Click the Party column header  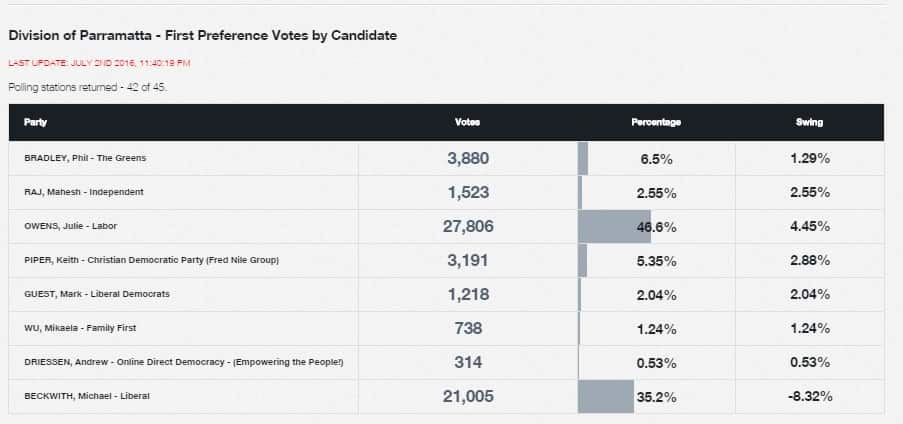click(36, 122)
